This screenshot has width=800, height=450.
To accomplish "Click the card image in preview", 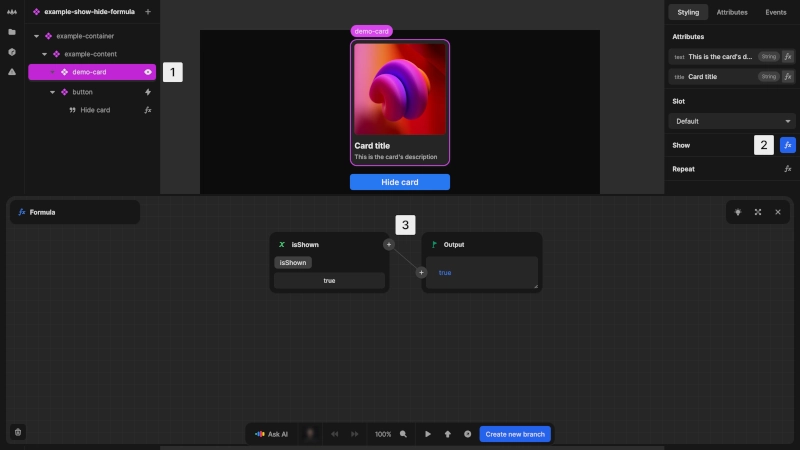I will pos(400,89).
